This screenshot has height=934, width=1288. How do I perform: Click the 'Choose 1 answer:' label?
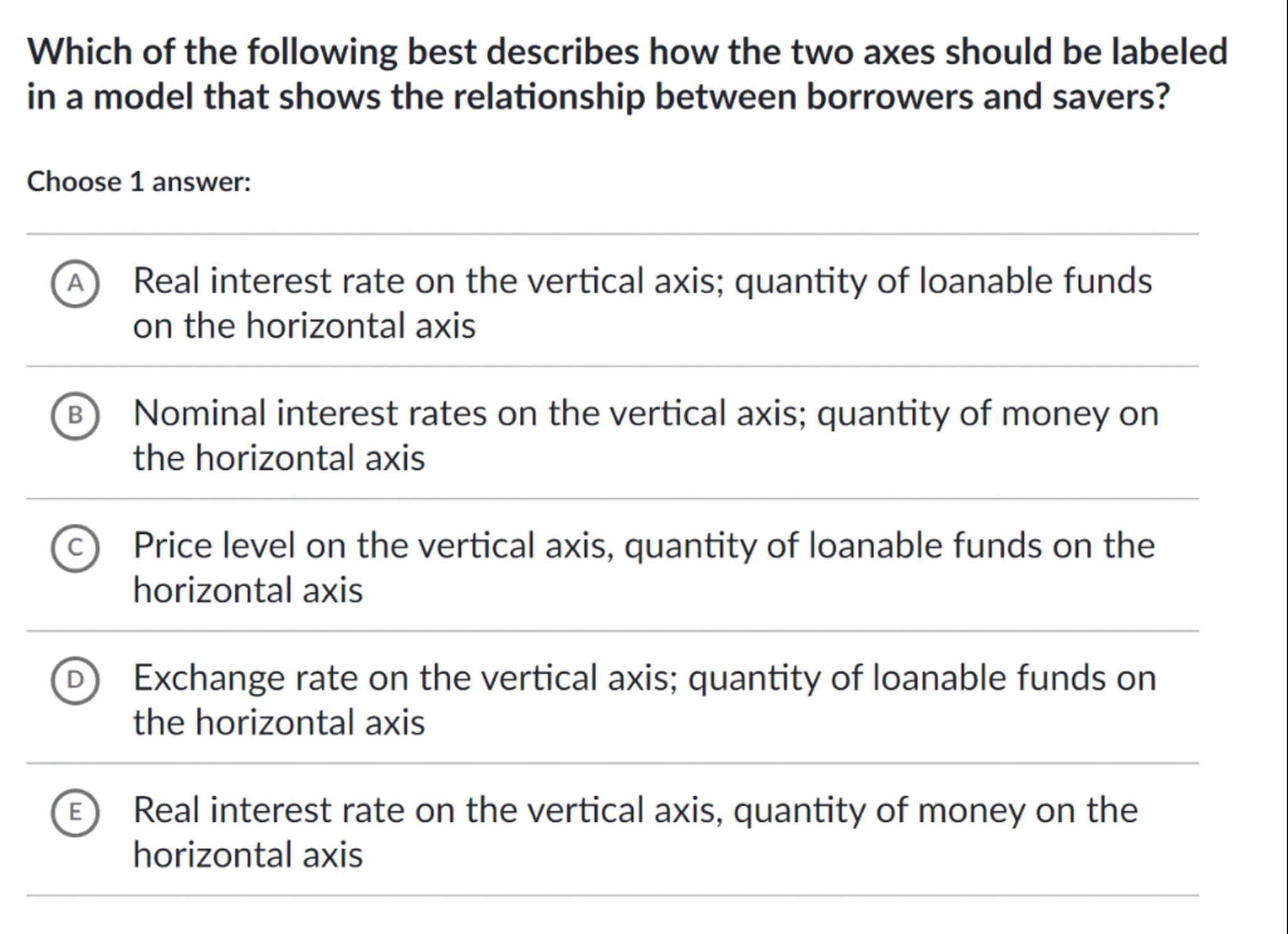coord(139,182)
